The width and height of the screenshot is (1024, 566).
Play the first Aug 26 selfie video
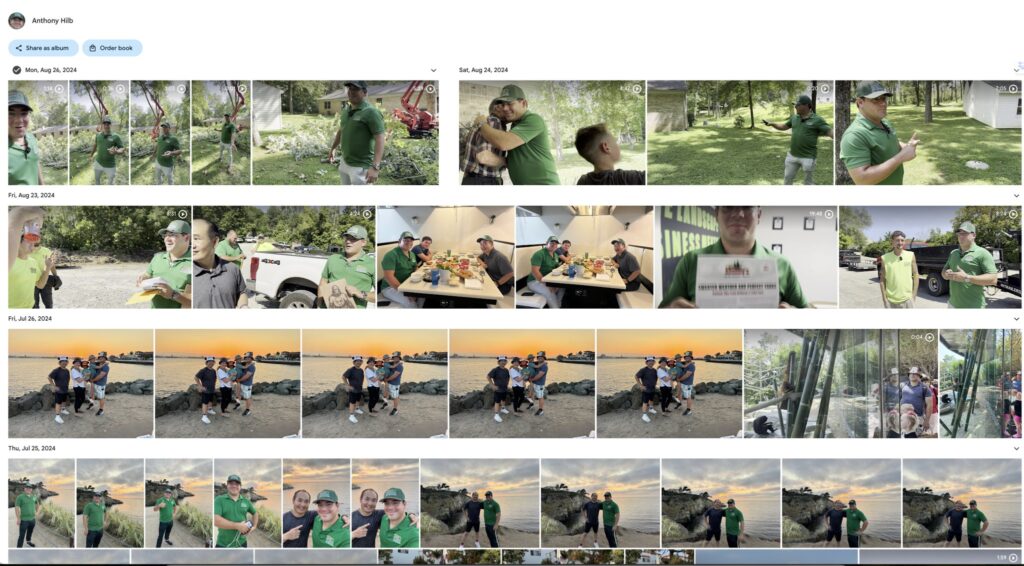pyautogui.click(x=59, y=89)
